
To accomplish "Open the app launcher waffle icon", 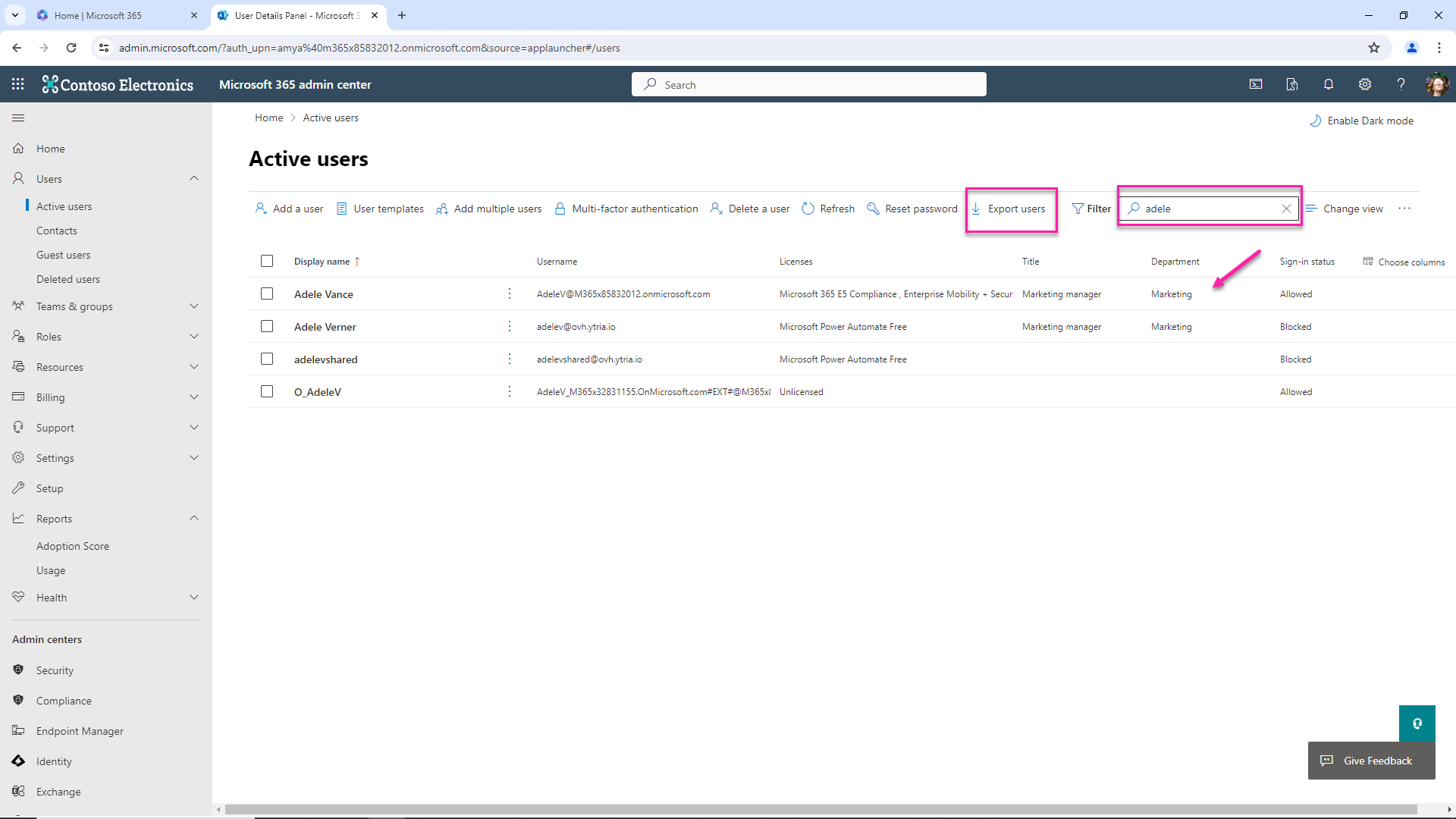I will click(x=18, y=84).
